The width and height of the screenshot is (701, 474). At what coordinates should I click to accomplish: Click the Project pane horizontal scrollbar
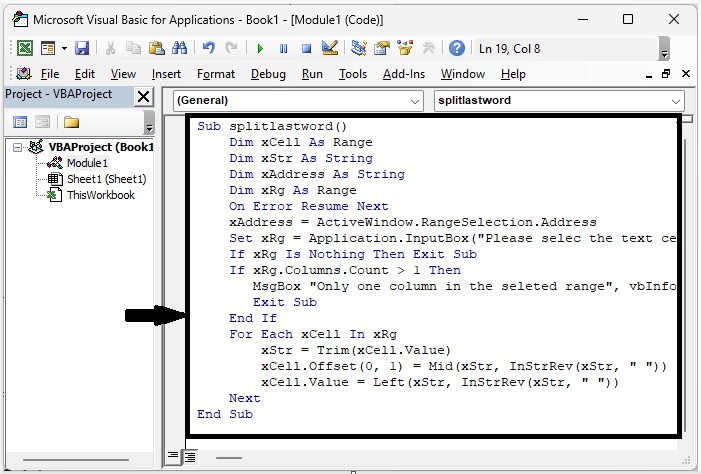tap(76, 460)
